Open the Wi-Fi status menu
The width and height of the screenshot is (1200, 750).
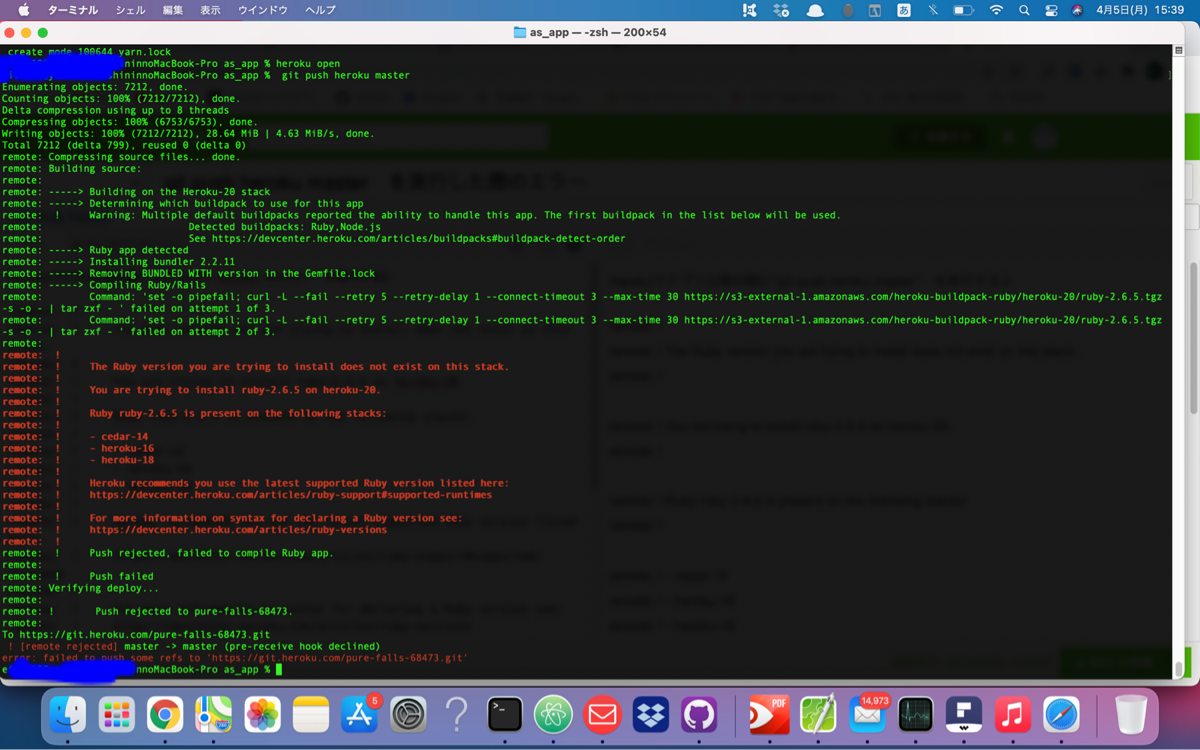995,10
